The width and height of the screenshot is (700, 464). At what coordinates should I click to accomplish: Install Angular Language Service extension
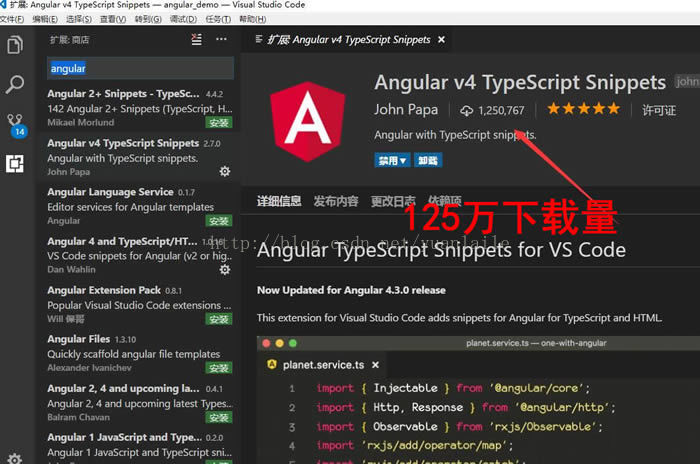[219, 221]
